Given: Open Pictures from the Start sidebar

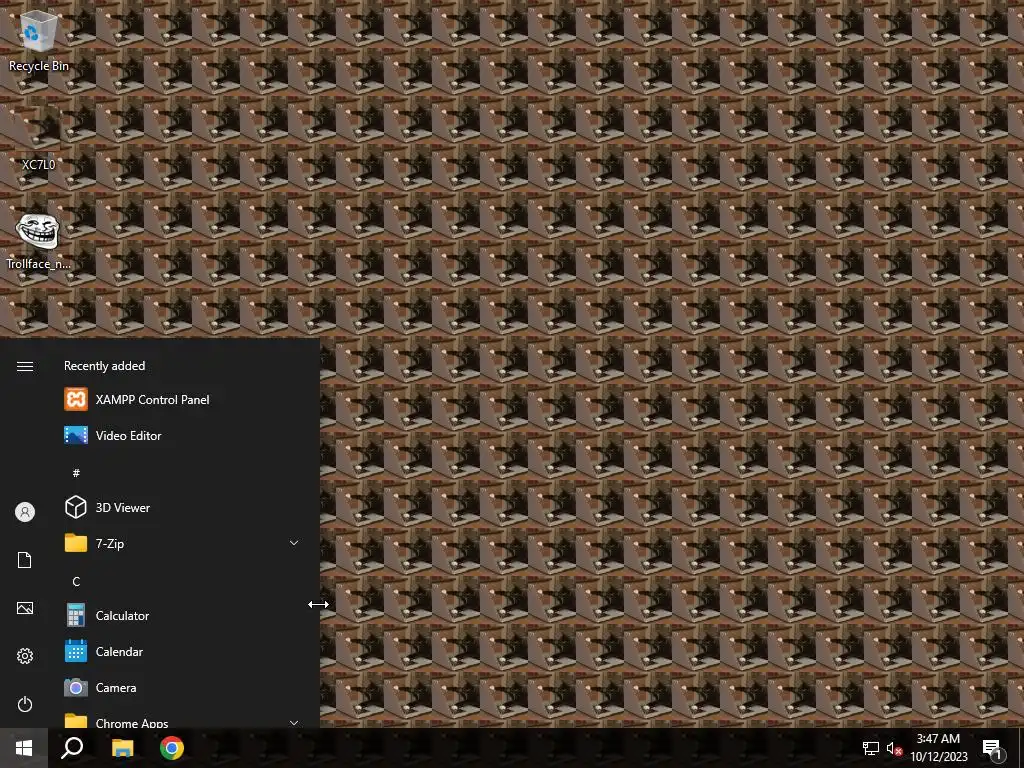Looking at the screenshot, I should pyautogui.click(x=25, y=608).
